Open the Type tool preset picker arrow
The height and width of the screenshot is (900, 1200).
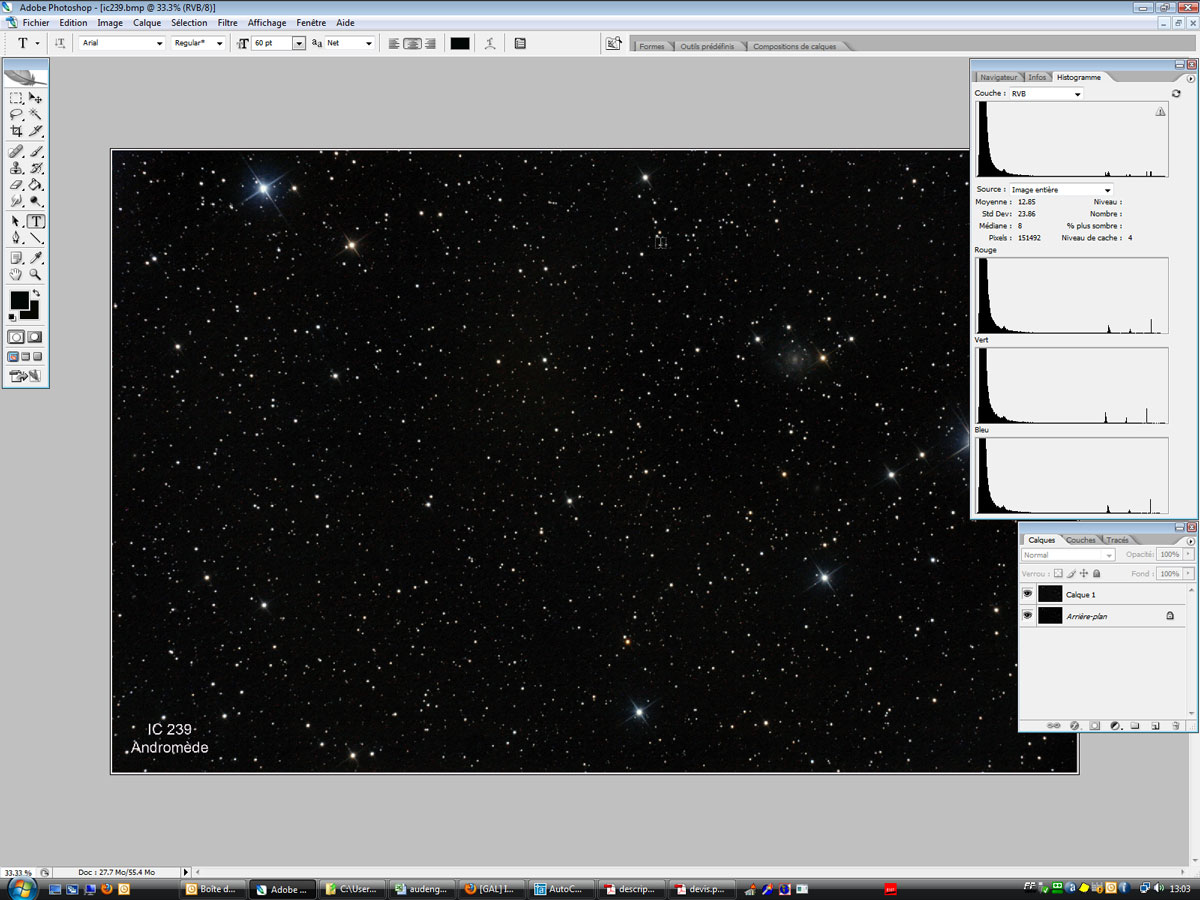point(37,44)
